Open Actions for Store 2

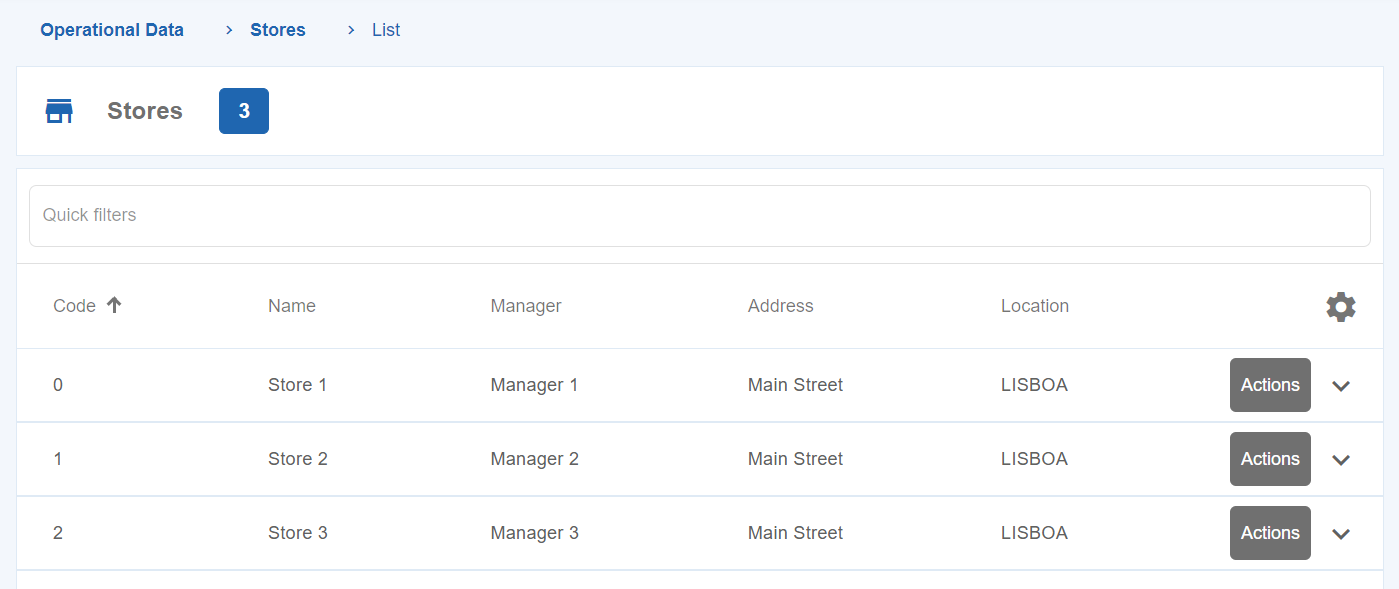(x=1269, y=459)
